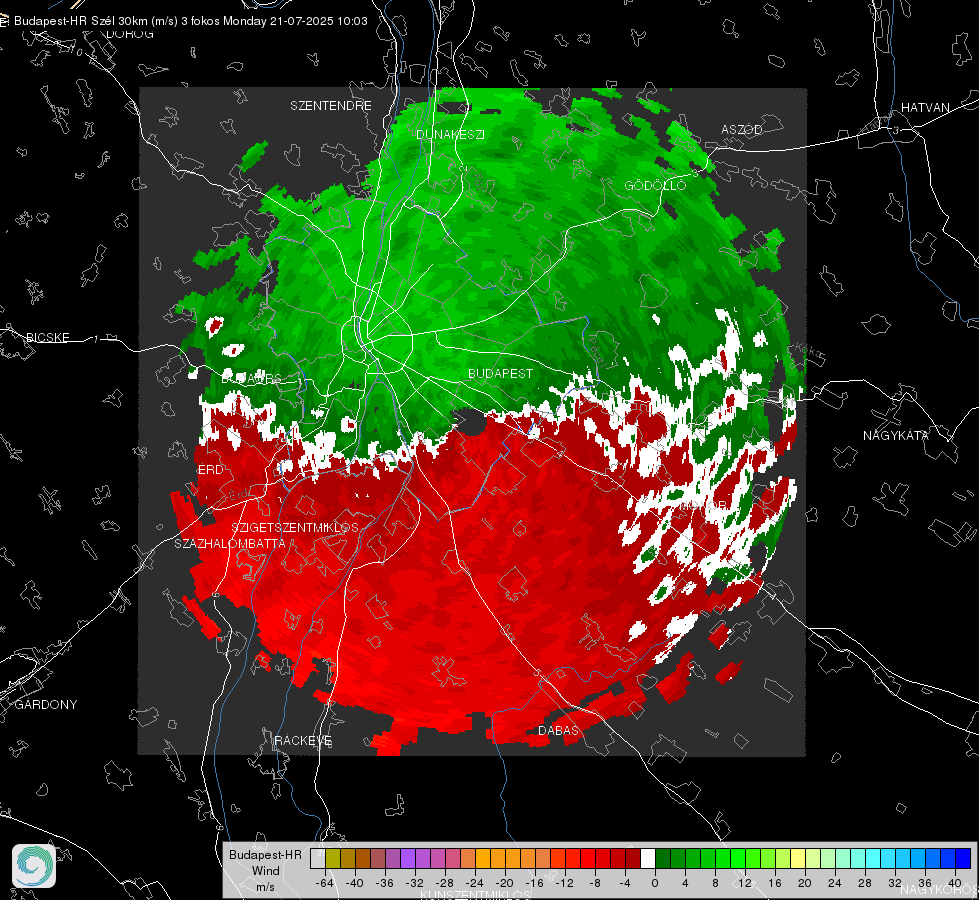979x900 pixels.
Task: Select the white swatch in wind legend
Action: (648, 858)
